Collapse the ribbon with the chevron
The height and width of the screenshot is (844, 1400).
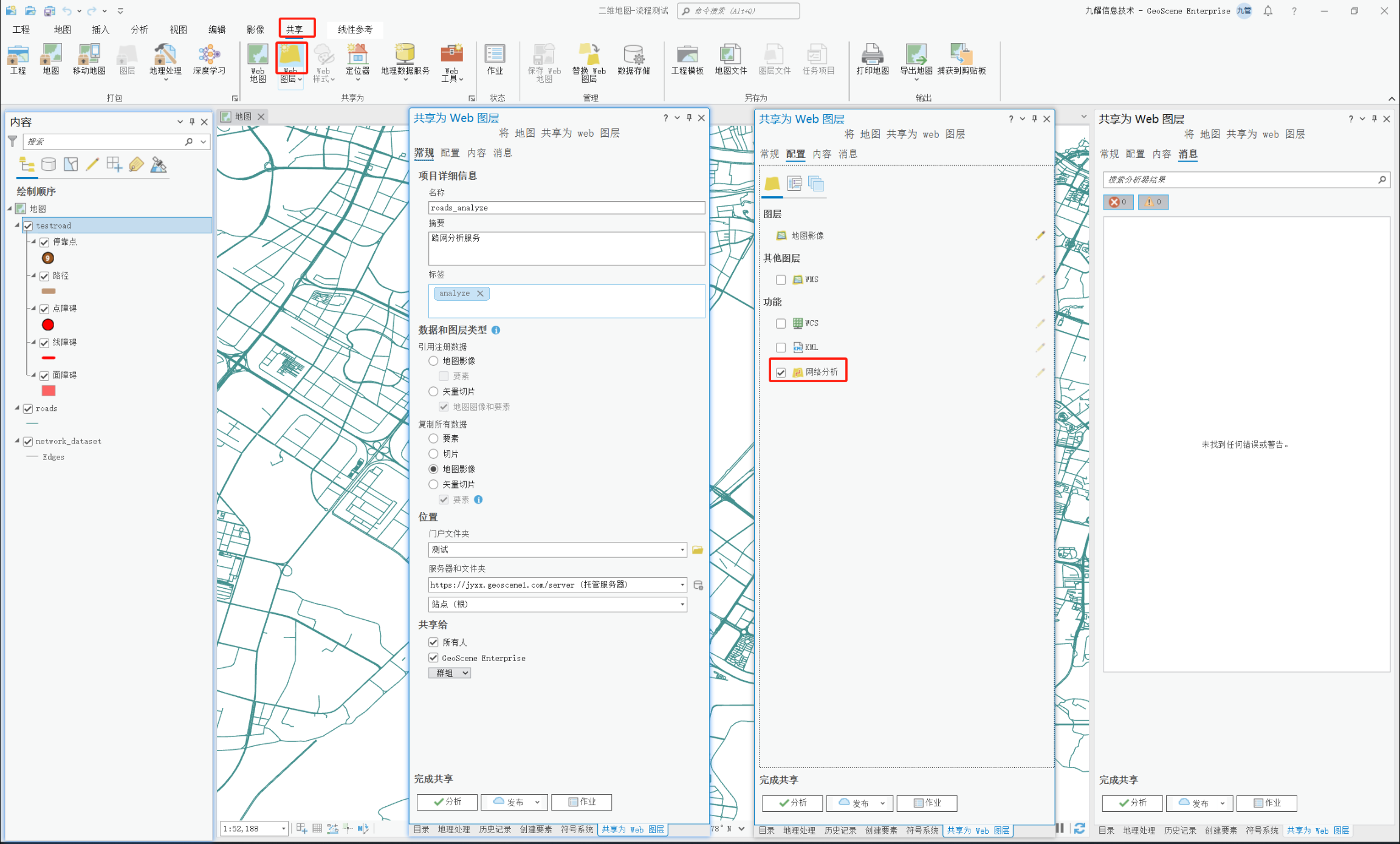(1391, 98)
